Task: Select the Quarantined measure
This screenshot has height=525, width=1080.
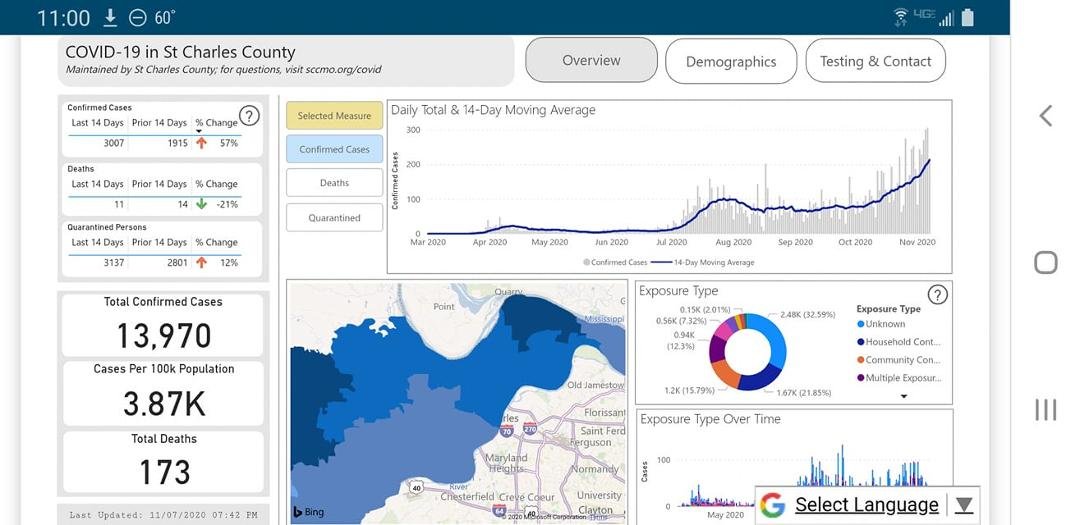Action: pyautogui.click(x=334, y=217)
